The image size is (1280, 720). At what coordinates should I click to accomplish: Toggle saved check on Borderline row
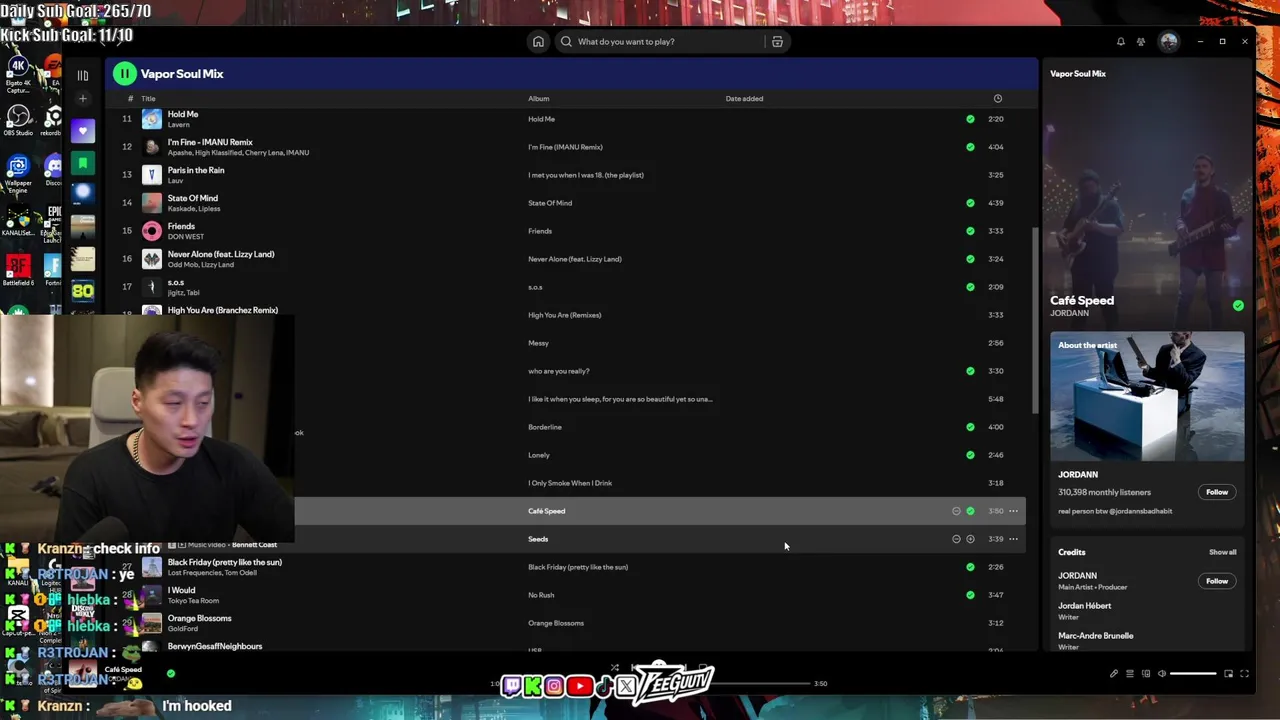tap(970, 427)
